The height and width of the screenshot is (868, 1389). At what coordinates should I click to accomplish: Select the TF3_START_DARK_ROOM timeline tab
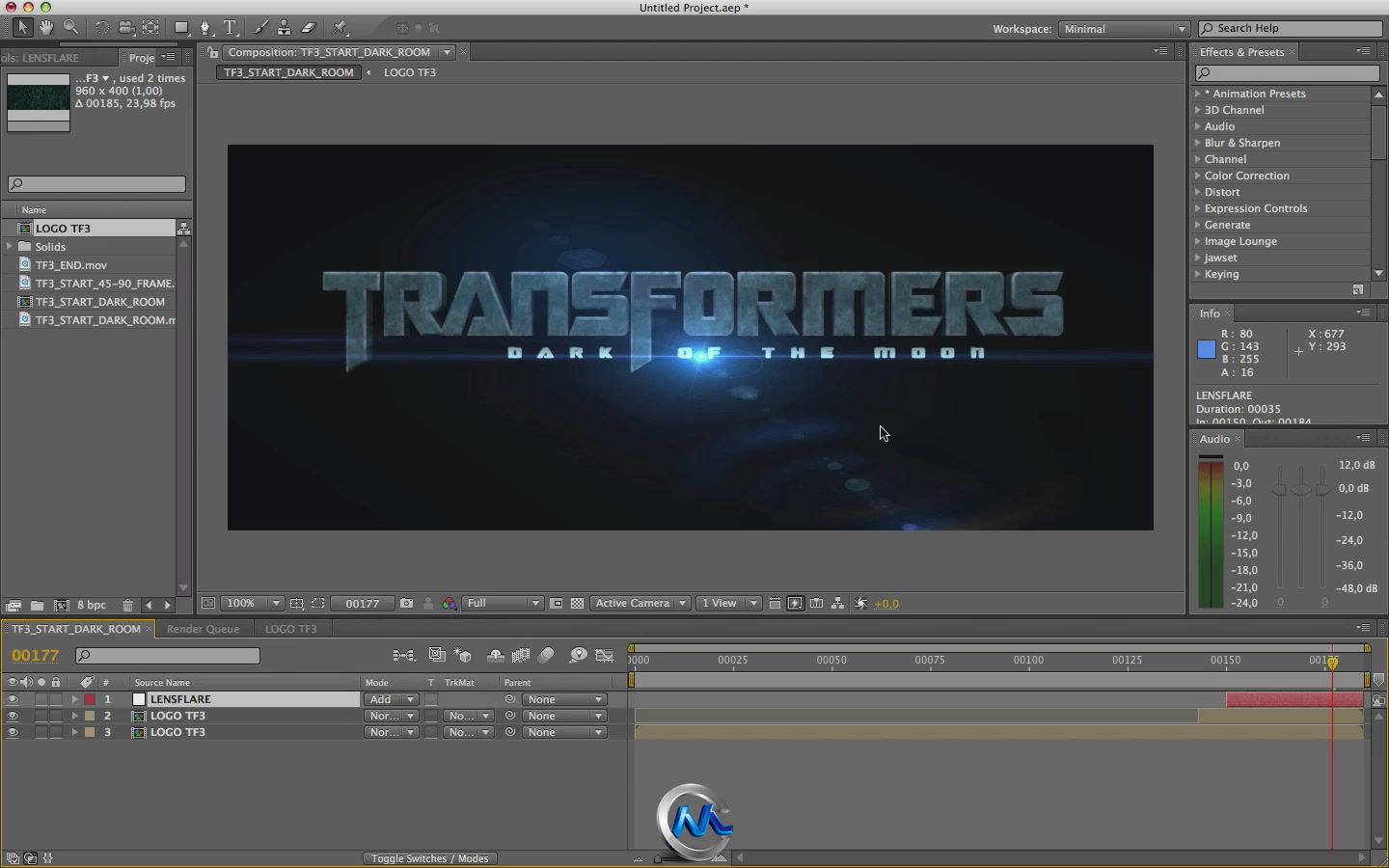pos(76,629)
